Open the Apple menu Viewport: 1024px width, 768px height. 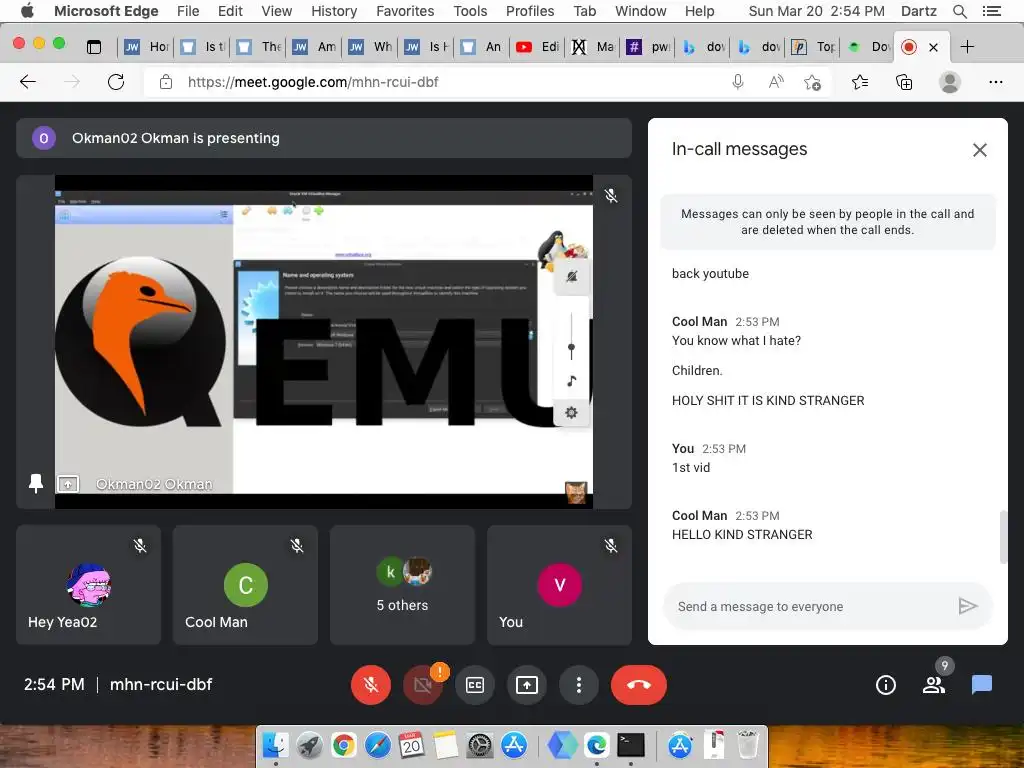pos(27,11)
